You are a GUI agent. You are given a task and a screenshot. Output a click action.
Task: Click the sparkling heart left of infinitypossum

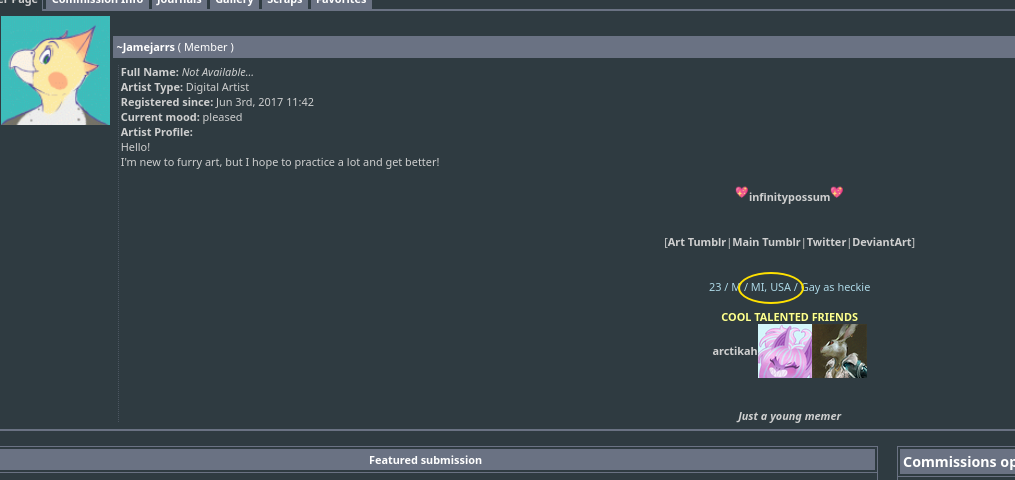[741, 193]
